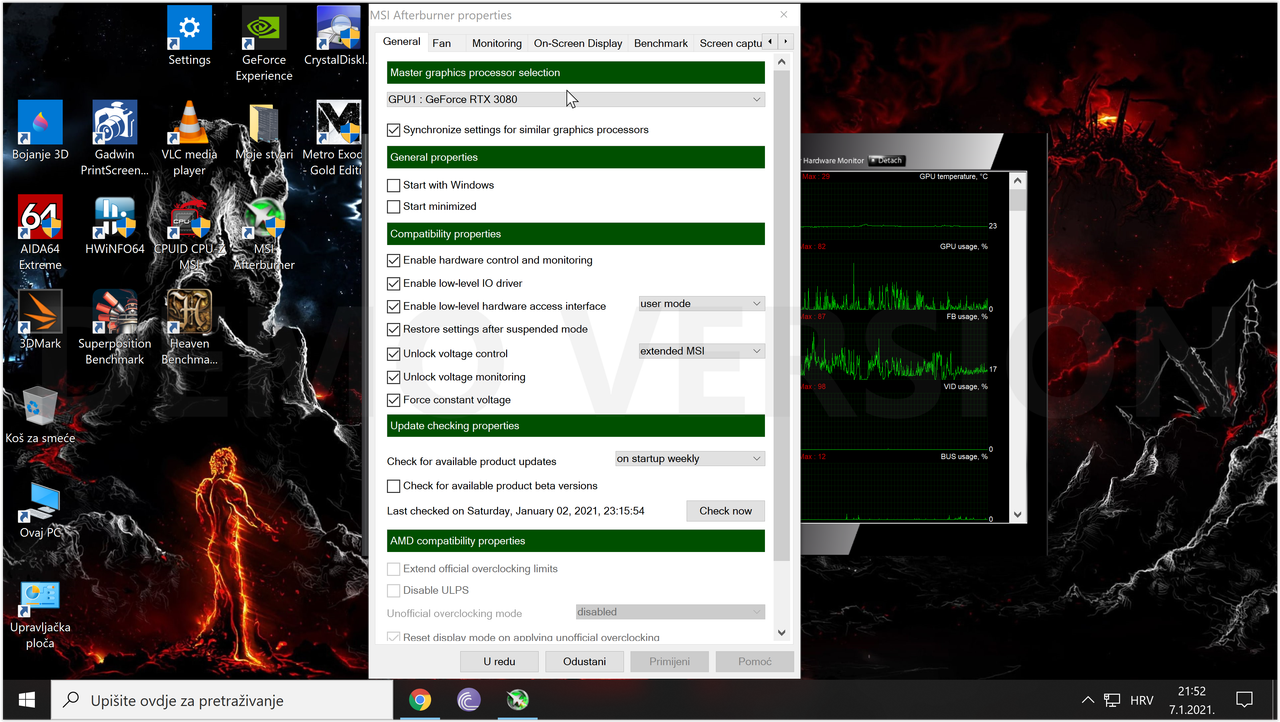Open the Ovaj PC desktop icon
1280x722 pixels.
click(40, 509)
